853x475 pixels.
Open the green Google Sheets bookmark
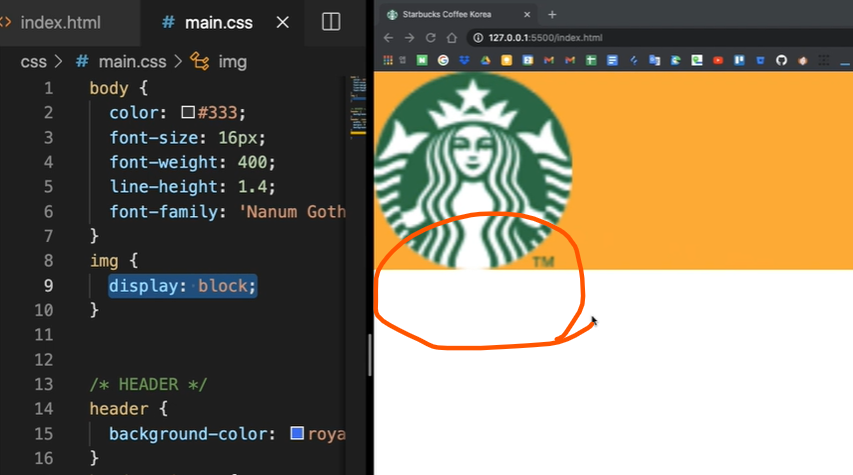tap(591, 60)
